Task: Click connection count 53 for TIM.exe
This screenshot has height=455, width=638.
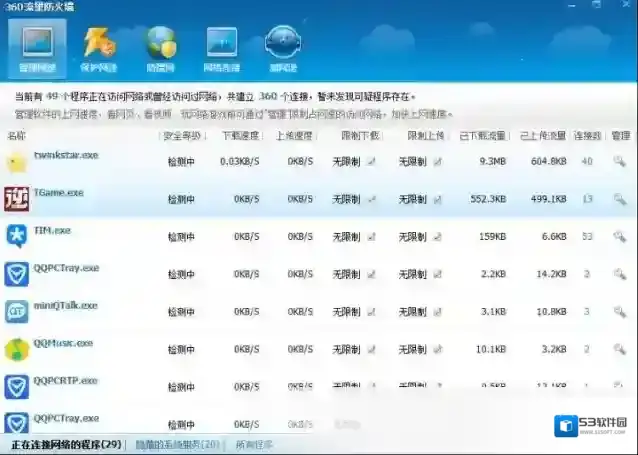Action: (587, 237)
